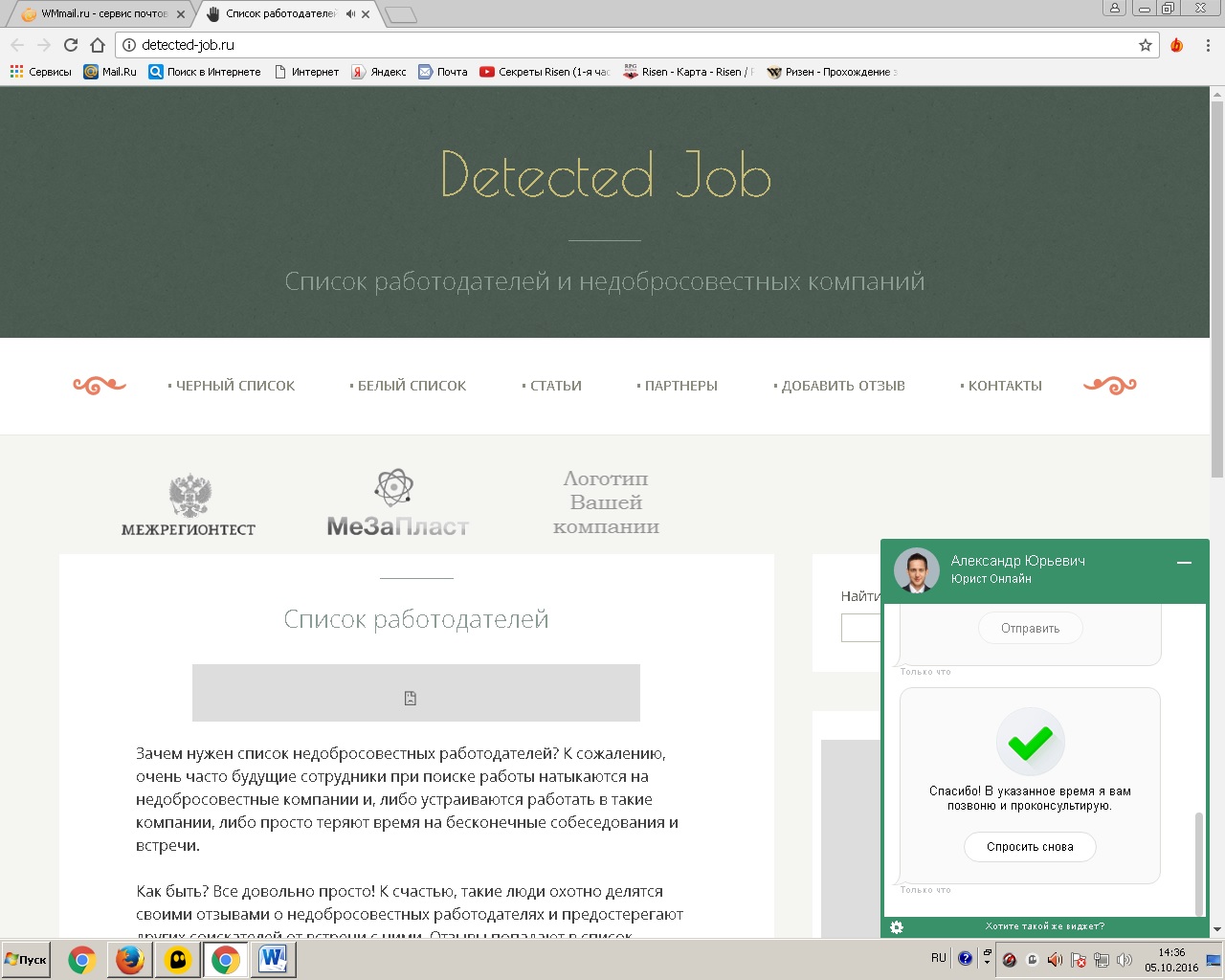Open first Chrome icon in taskbar
Screen dimensions: 1225x980
pos(82,960)
